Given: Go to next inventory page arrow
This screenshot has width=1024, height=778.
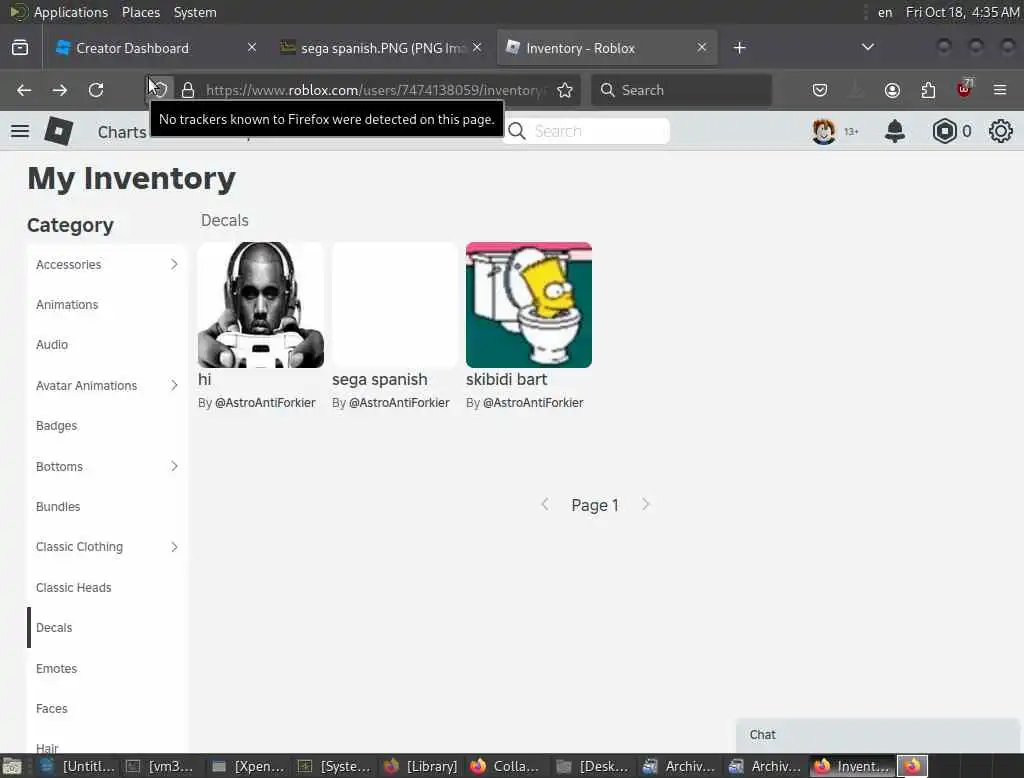Looking at the screenshot, I should pos(645,505).
